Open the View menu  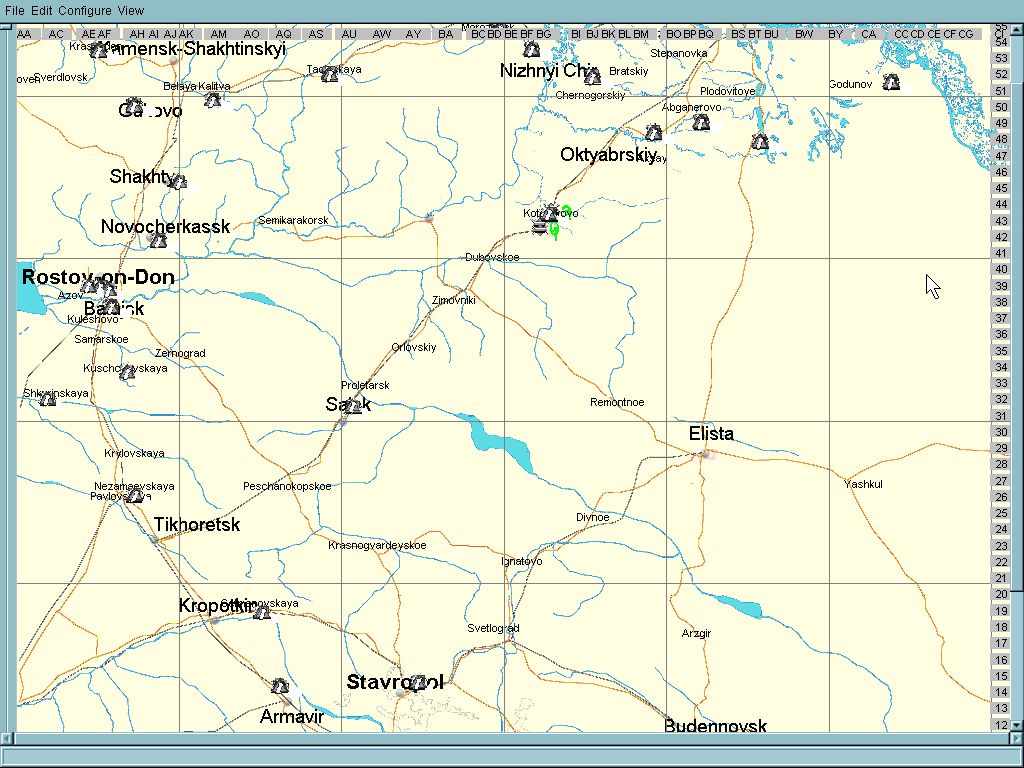131,10
